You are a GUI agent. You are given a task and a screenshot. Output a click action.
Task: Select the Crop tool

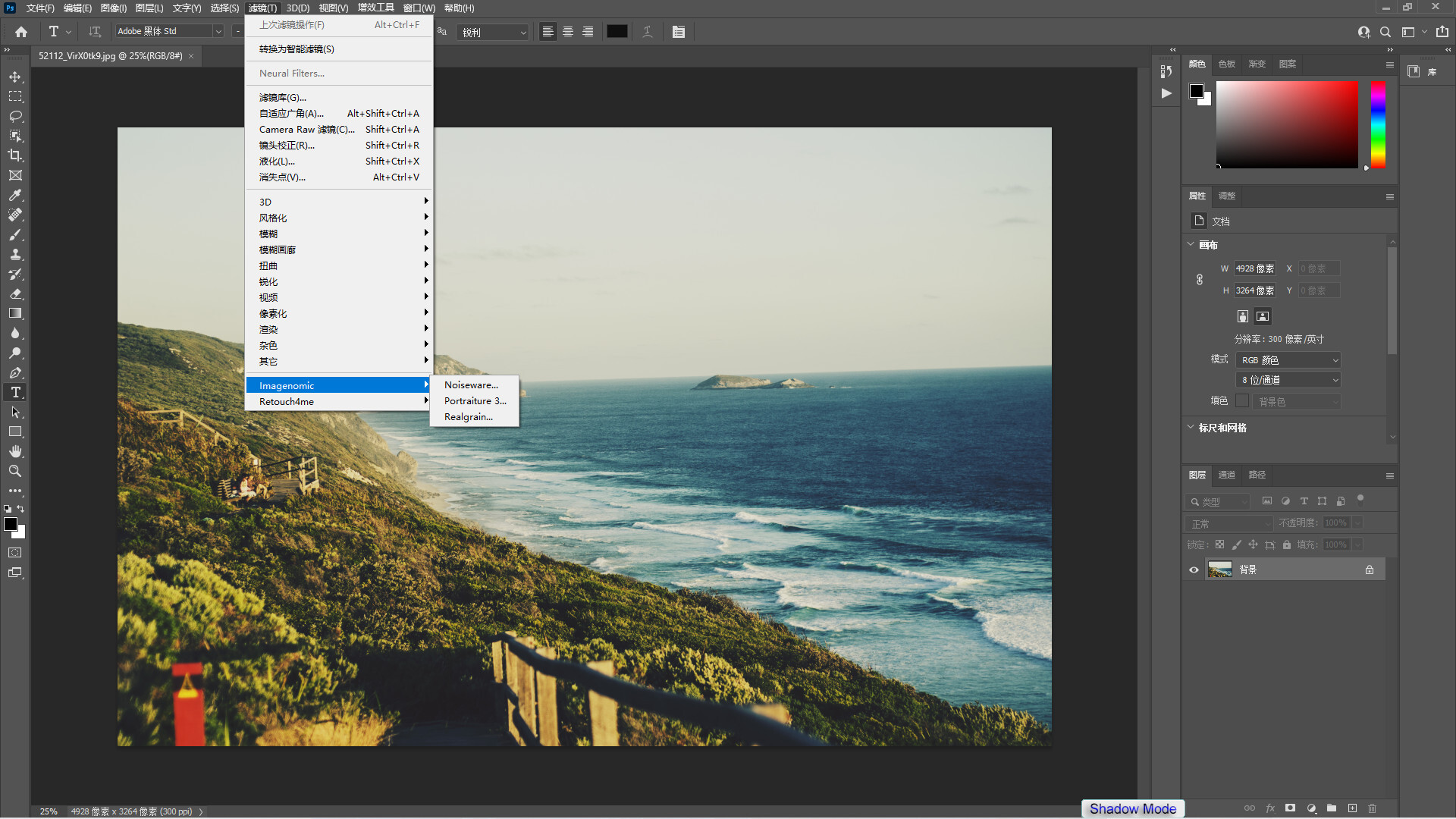click(15, 155)
